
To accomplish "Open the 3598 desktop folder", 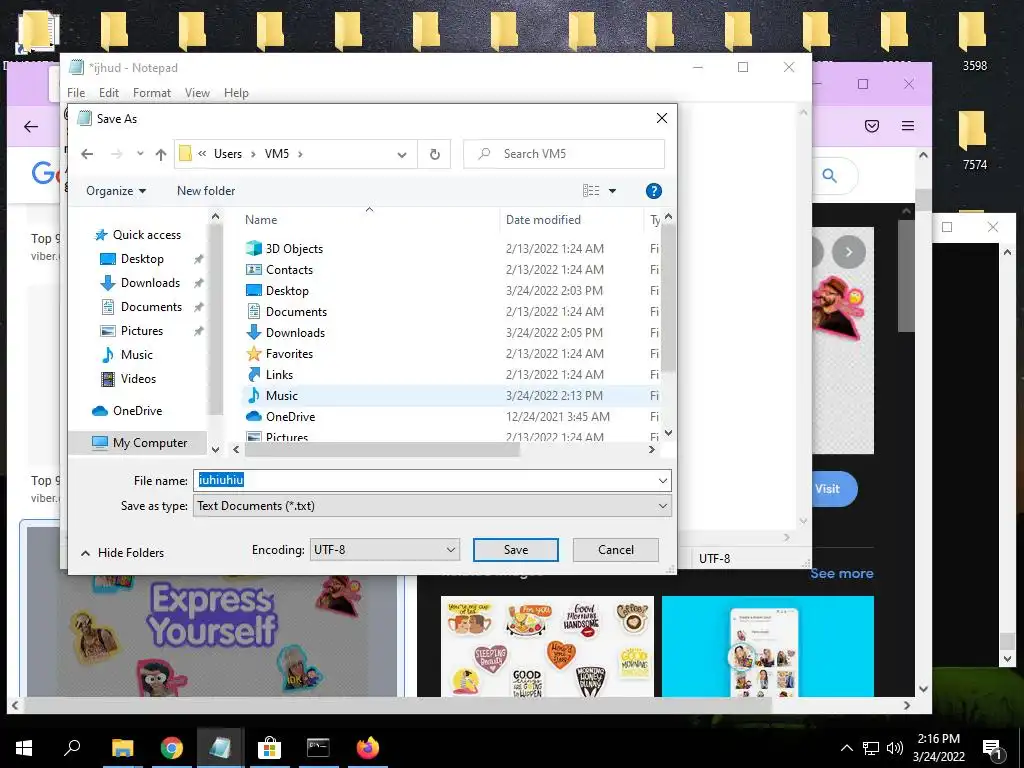I will coord(974,40).
